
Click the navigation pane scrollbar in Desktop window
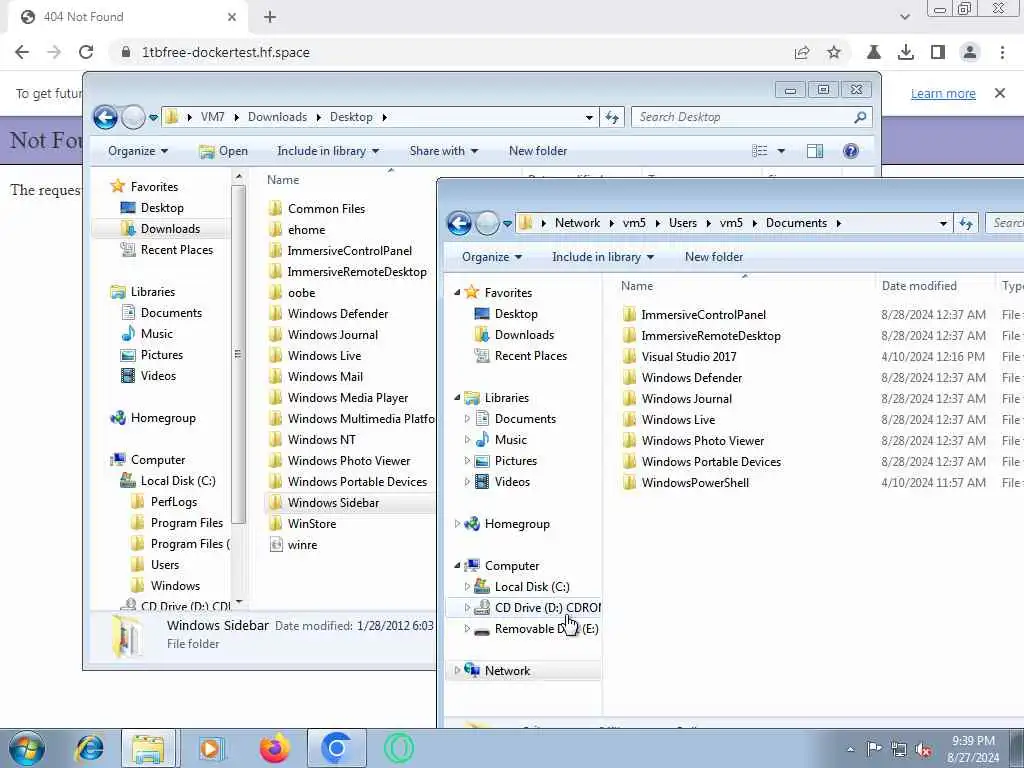[x=238, y=353]
